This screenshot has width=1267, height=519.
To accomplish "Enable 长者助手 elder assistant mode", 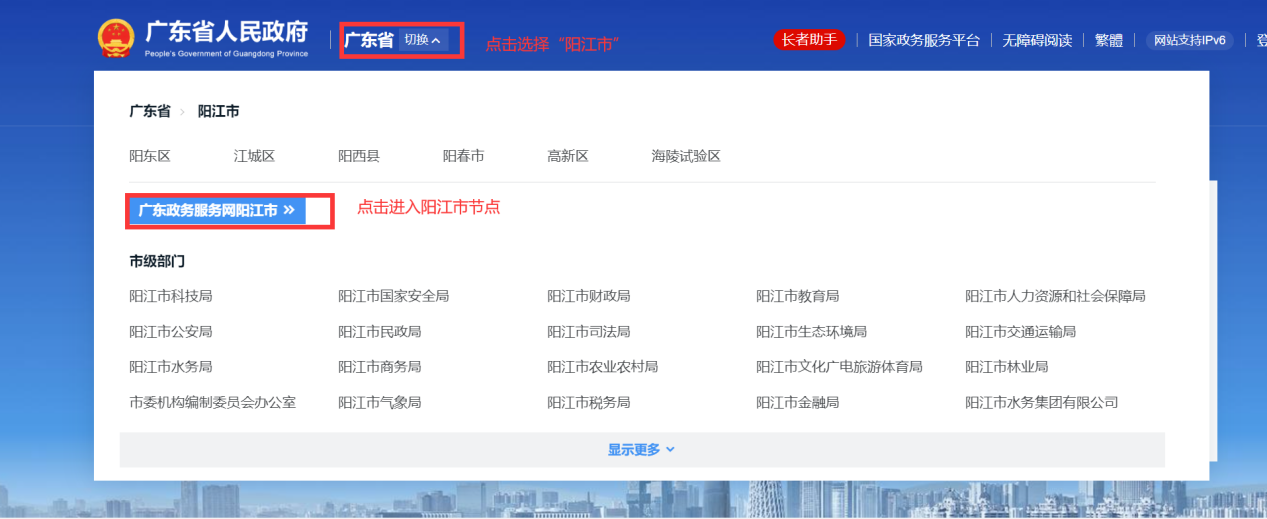I will click(809, 40).
